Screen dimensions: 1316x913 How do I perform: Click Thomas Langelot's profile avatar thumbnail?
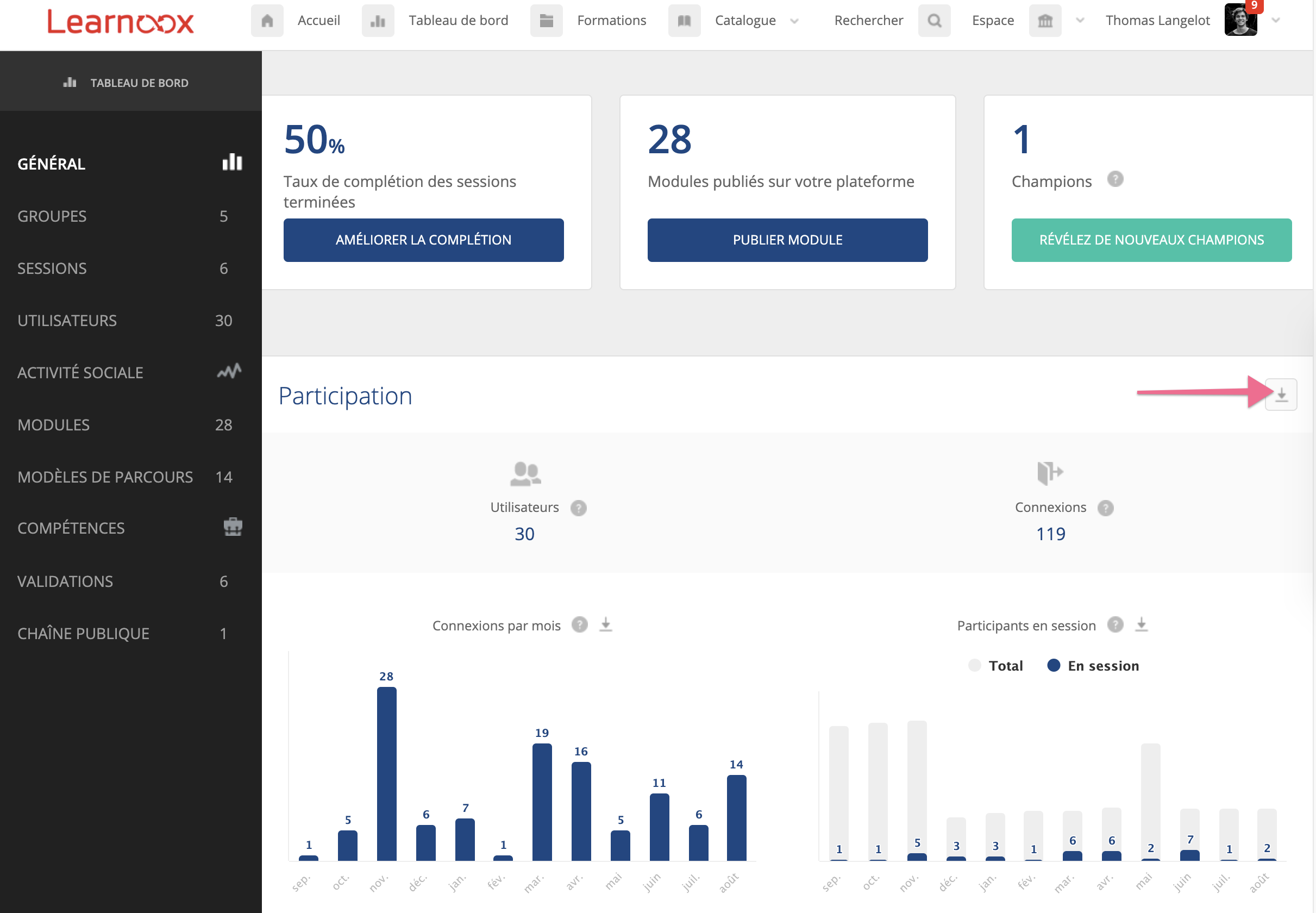click(1240, 21)
